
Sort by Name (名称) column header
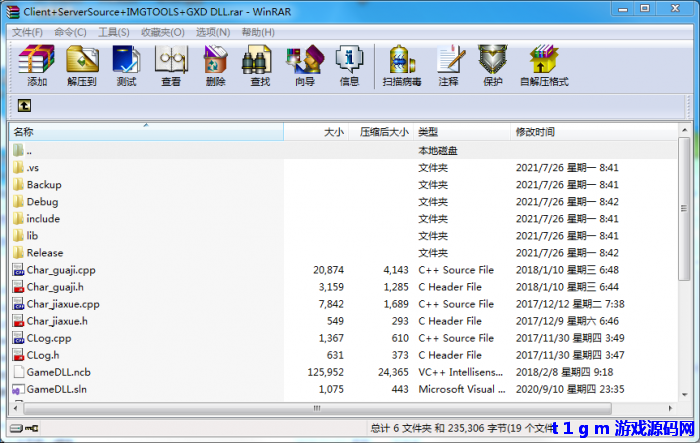tap(146, 132)
